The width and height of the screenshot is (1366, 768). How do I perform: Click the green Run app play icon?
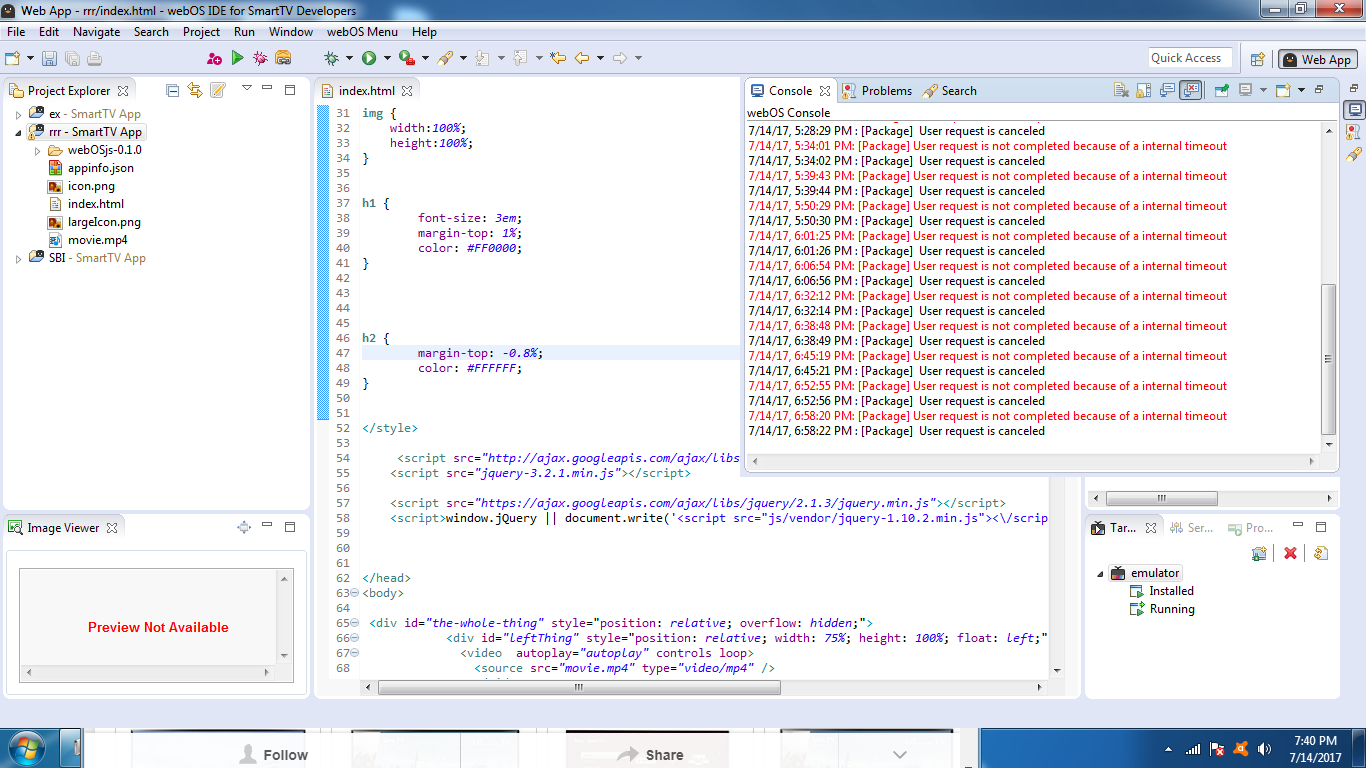tap(237, 58)
